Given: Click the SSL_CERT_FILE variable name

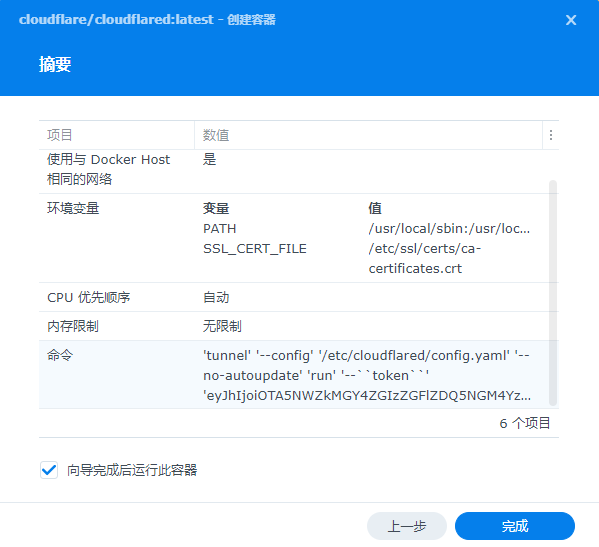Looking at the screenshot, I should [x=255, y=249].
